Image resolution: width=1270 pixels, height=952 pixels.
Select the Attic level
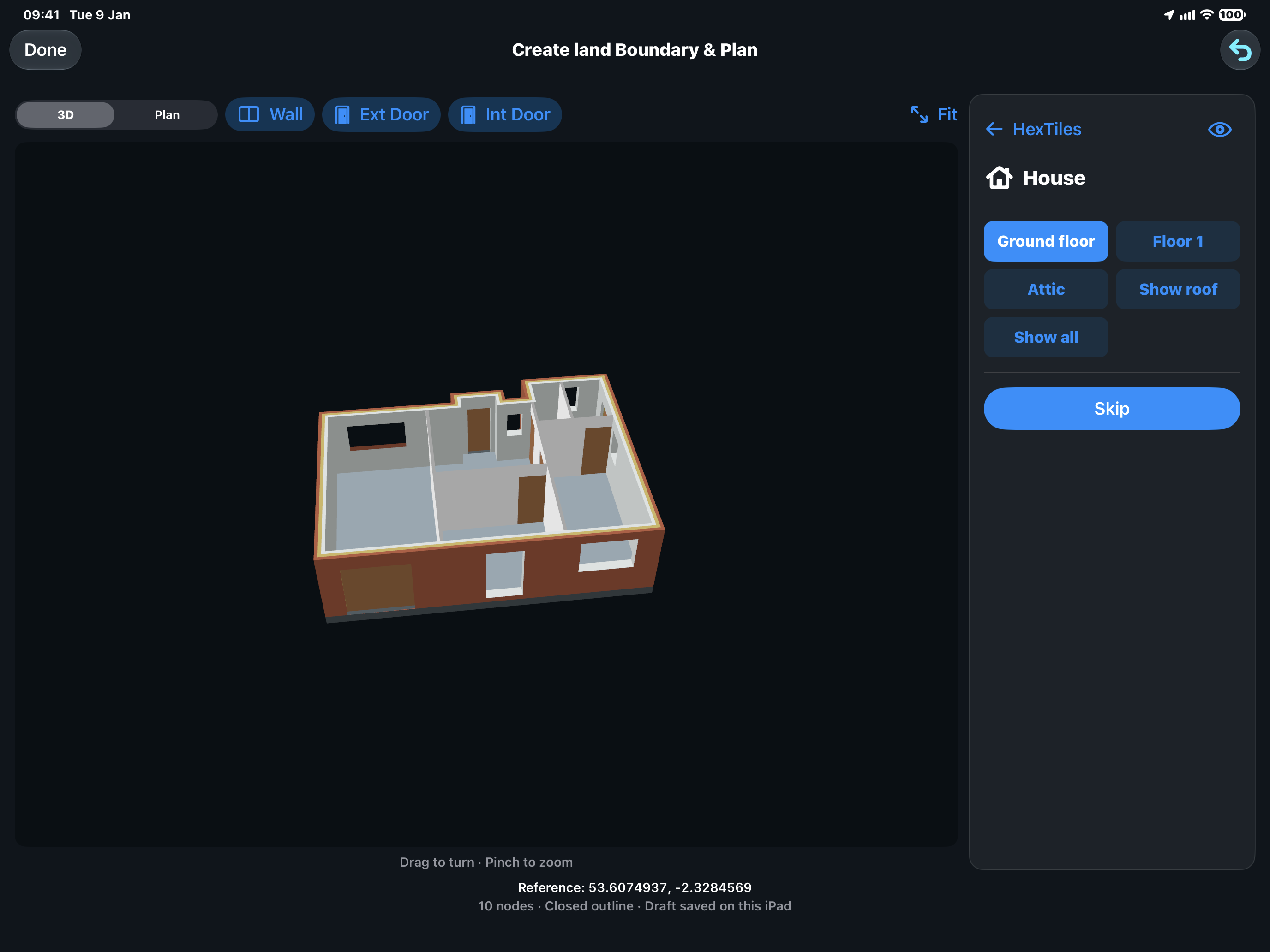coord(1046,289)
